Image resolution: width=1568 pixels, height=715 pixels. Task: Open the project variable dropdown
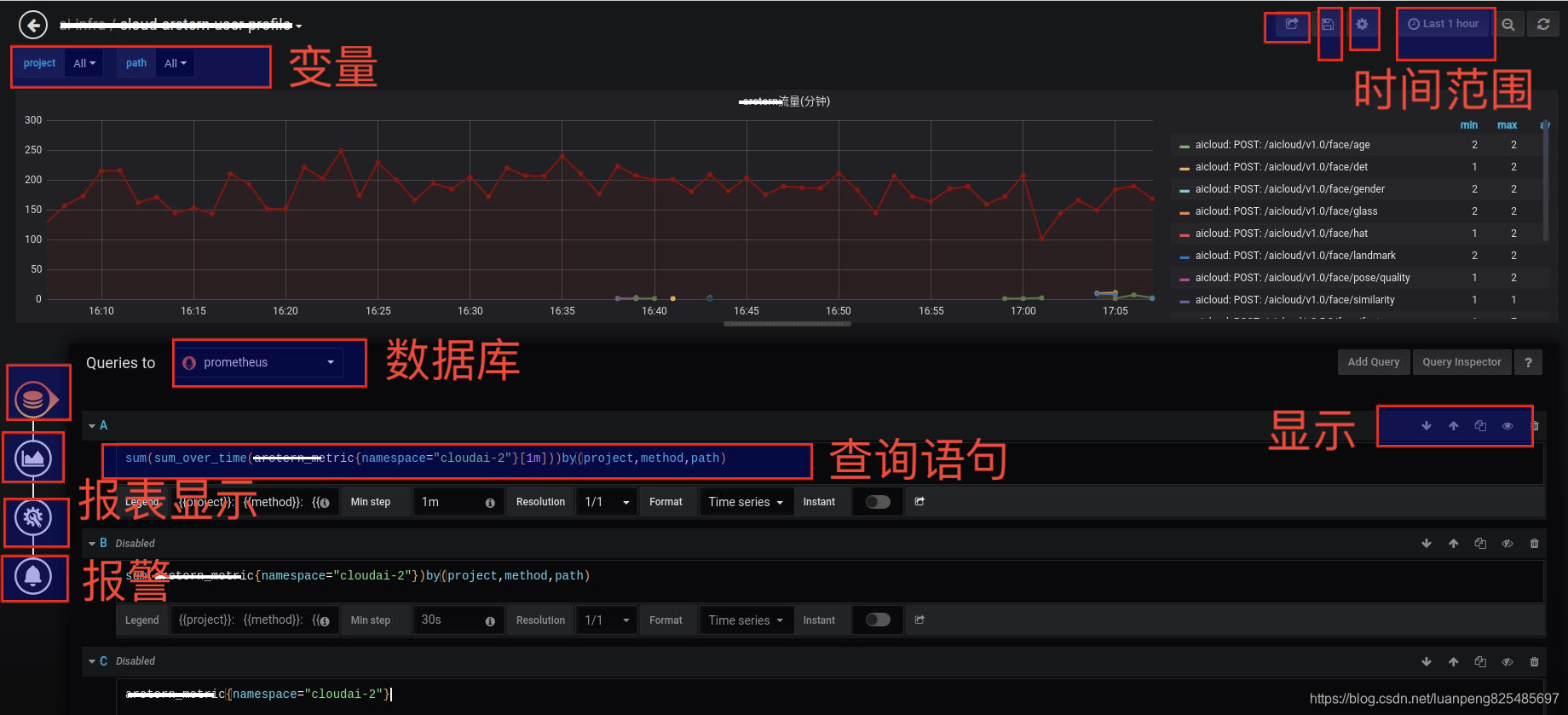(x=84, y=63)
